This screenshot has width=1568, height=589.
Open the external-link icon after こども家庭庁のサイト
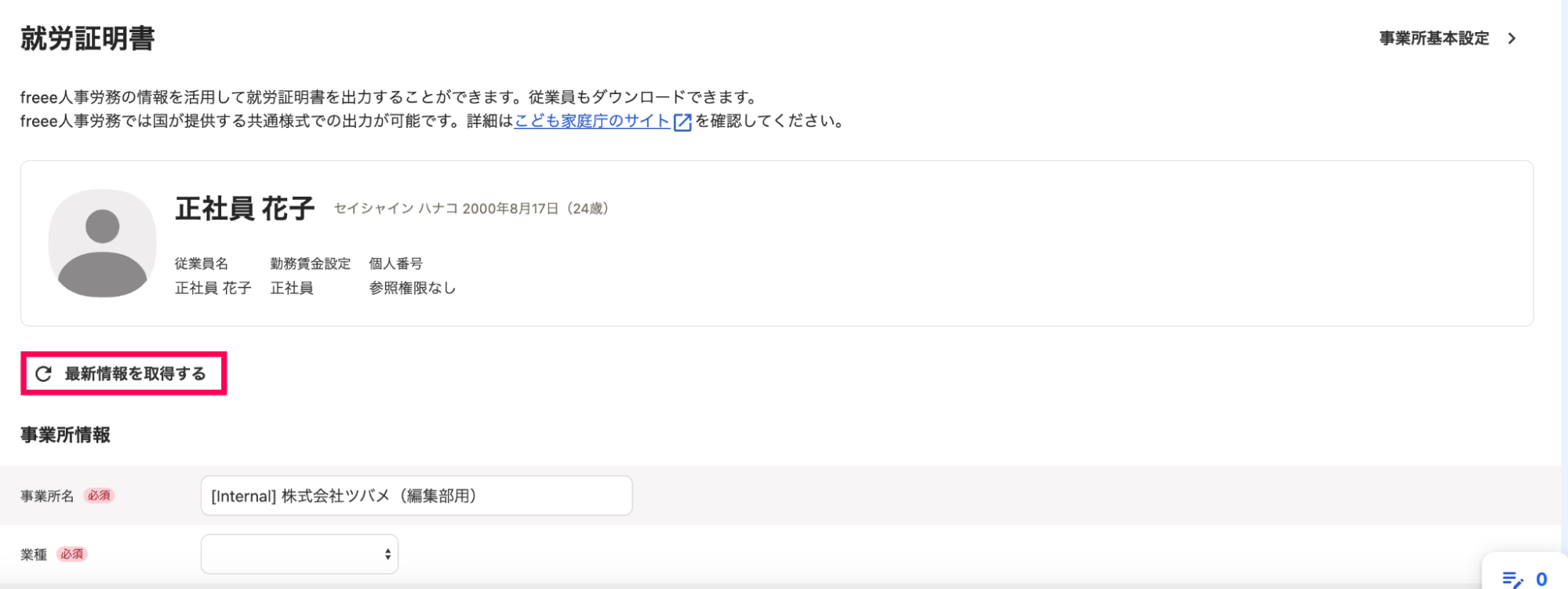point(682,122)
